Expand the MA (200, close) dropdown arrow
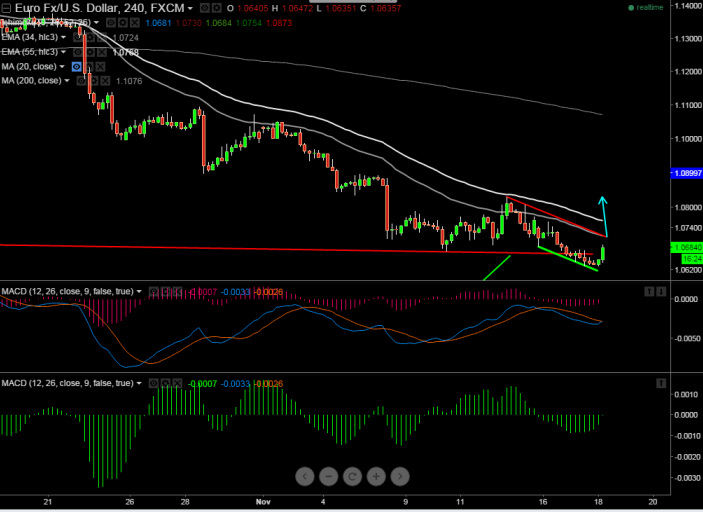The width and height of the screenshot is (703, 512). tap(67, 81)
